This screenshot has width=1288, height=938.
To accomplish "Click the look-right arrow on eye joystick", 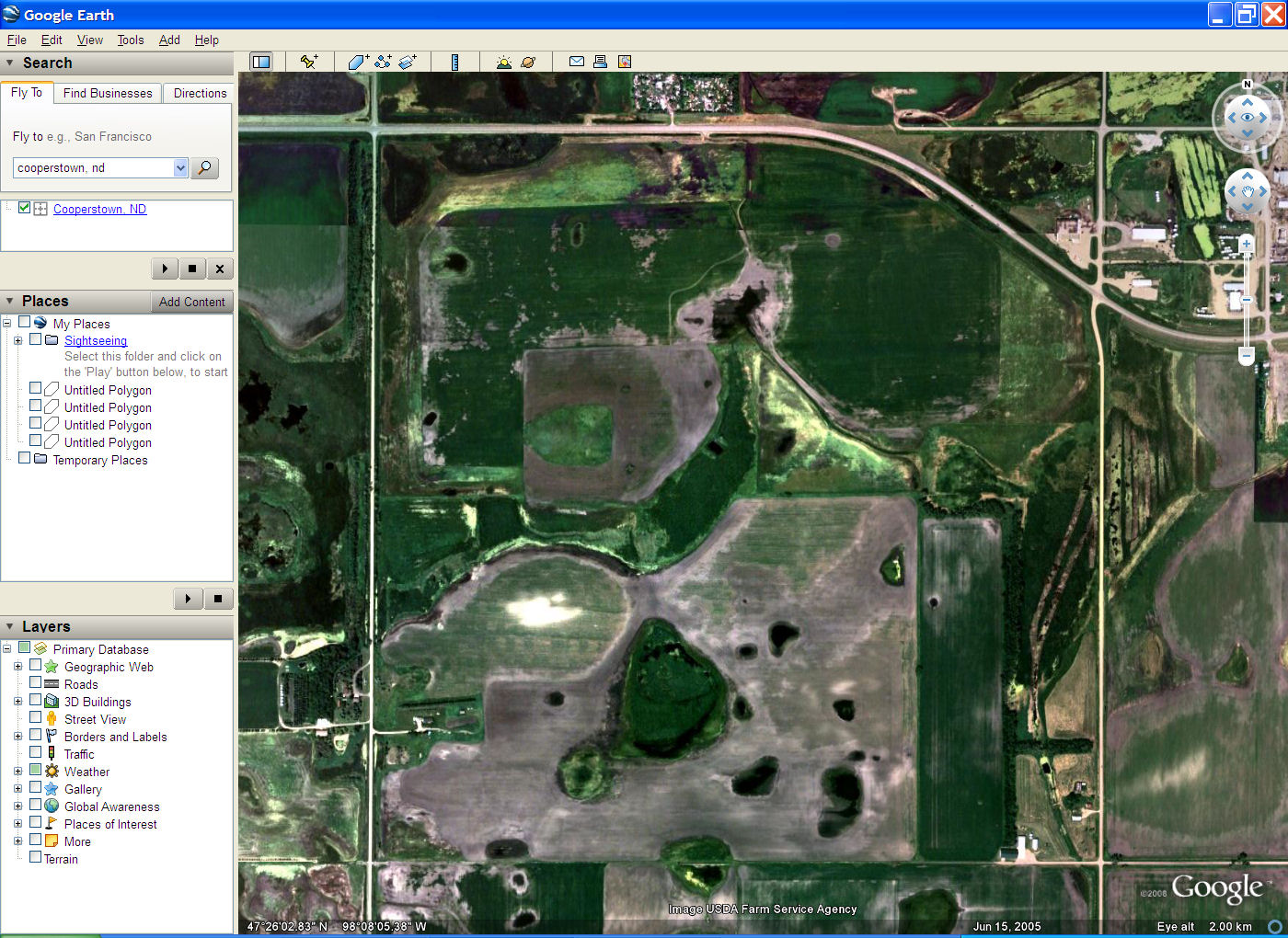I will 1264,118.
